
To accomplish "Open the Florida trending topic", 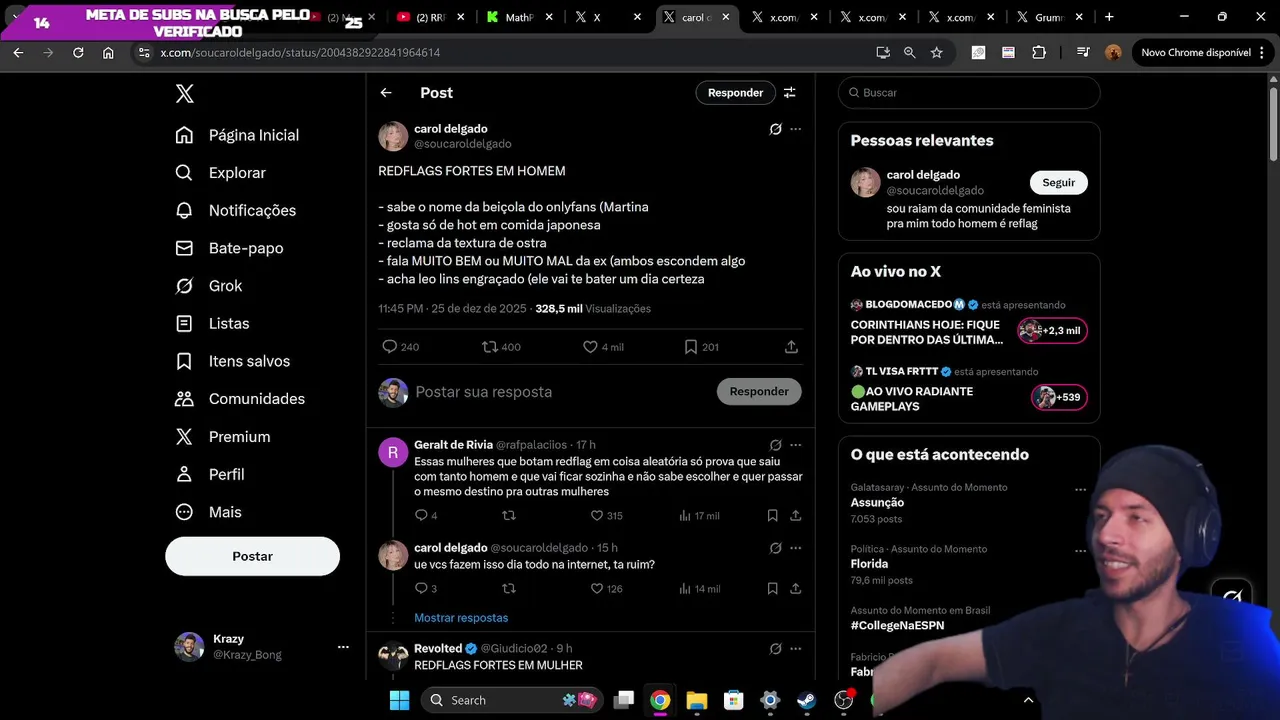I will (869, 564).
